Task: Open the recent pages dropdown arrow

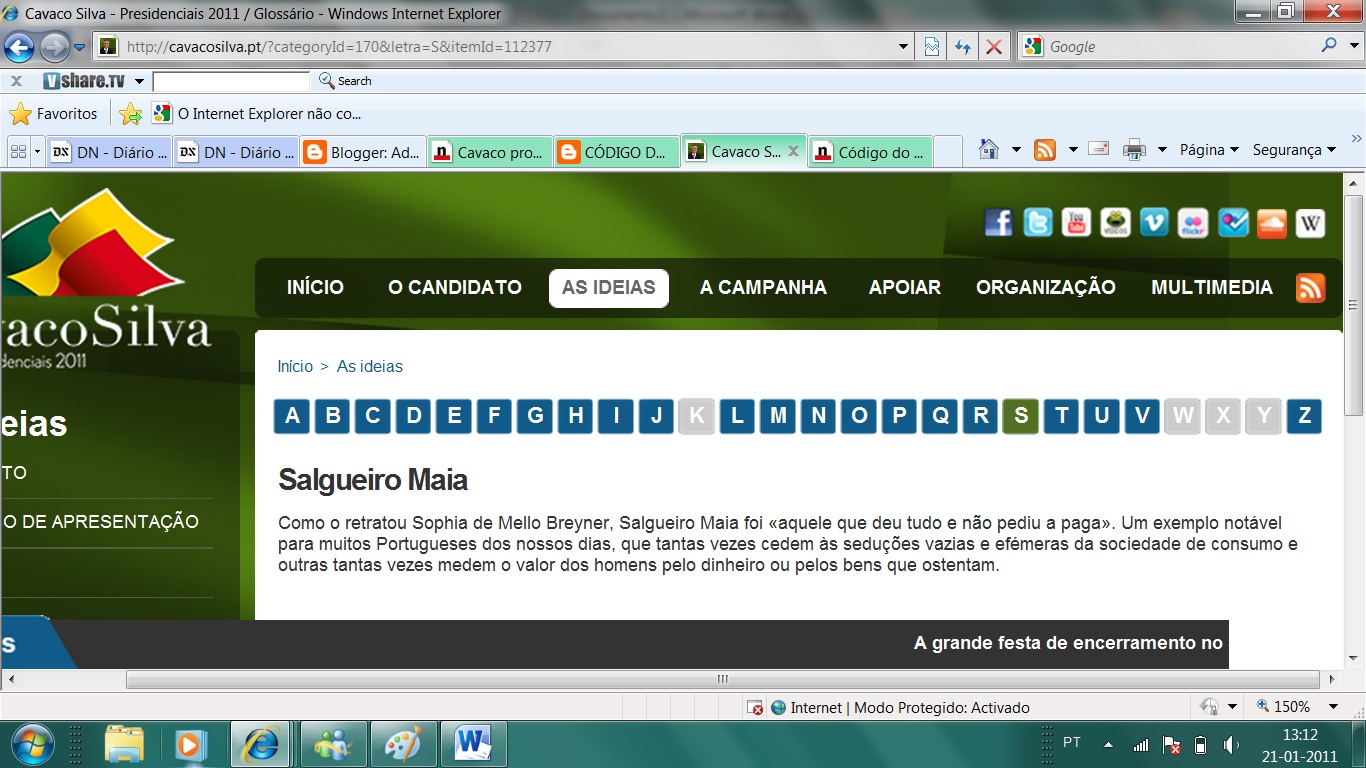Action: pos(80,46)
